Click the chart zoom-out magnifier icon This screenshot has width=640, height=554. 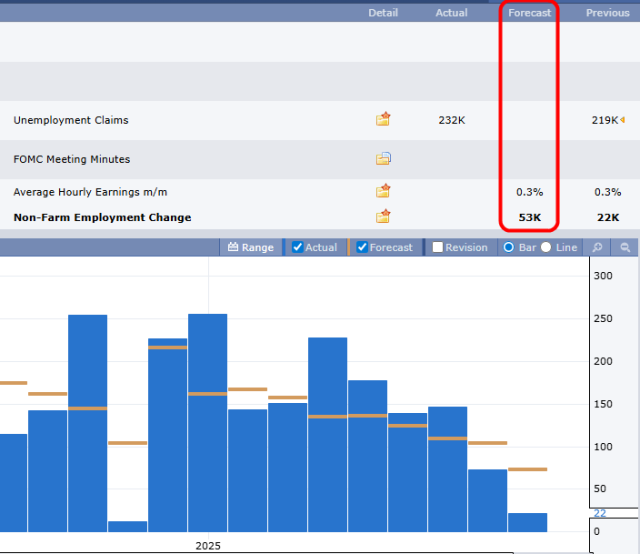625,247
